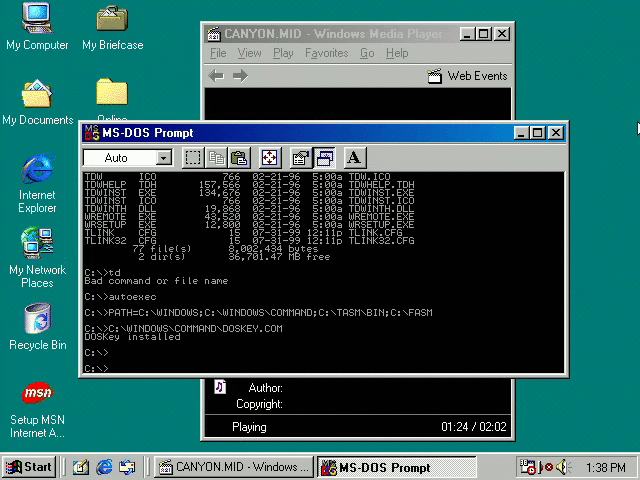This screenshot has height=480, width=640.
Task: Click the TLINK32.CFG filename in listing
Action: tap(381, 240)
